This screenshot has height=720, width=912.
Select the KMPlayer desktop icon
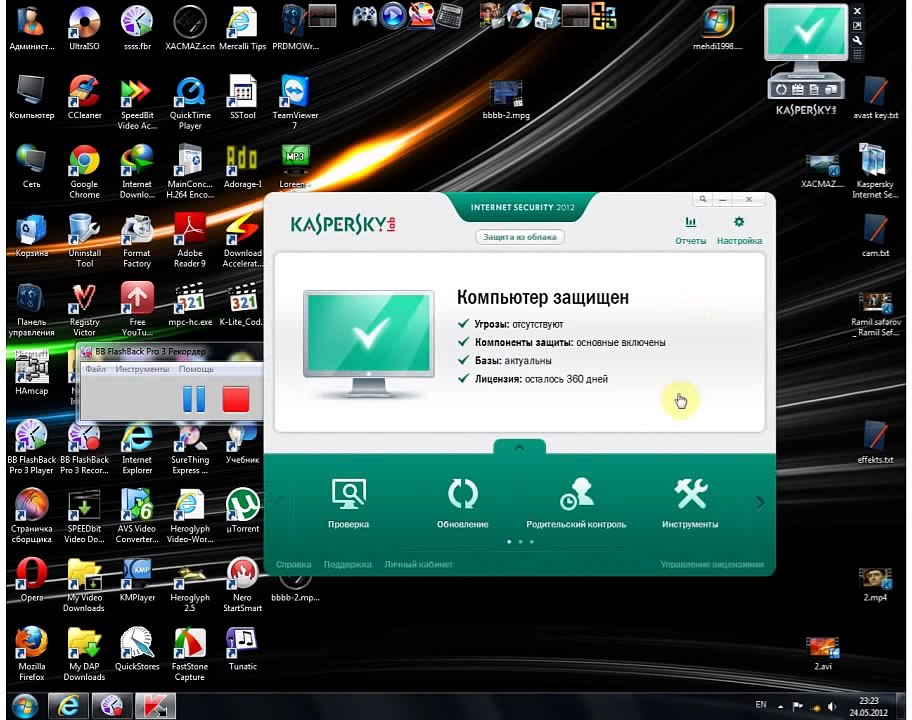pos(137,579)
